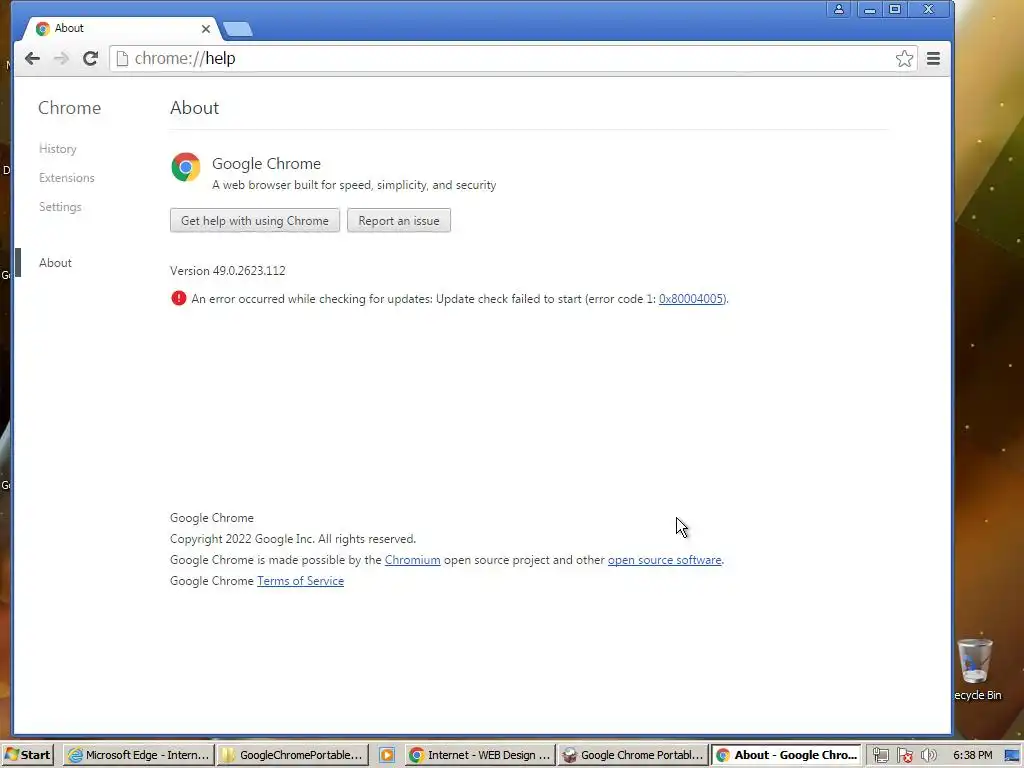Screen dimensions: 1024x768
Task: Open the Windows Start menu
Action: 27,755
